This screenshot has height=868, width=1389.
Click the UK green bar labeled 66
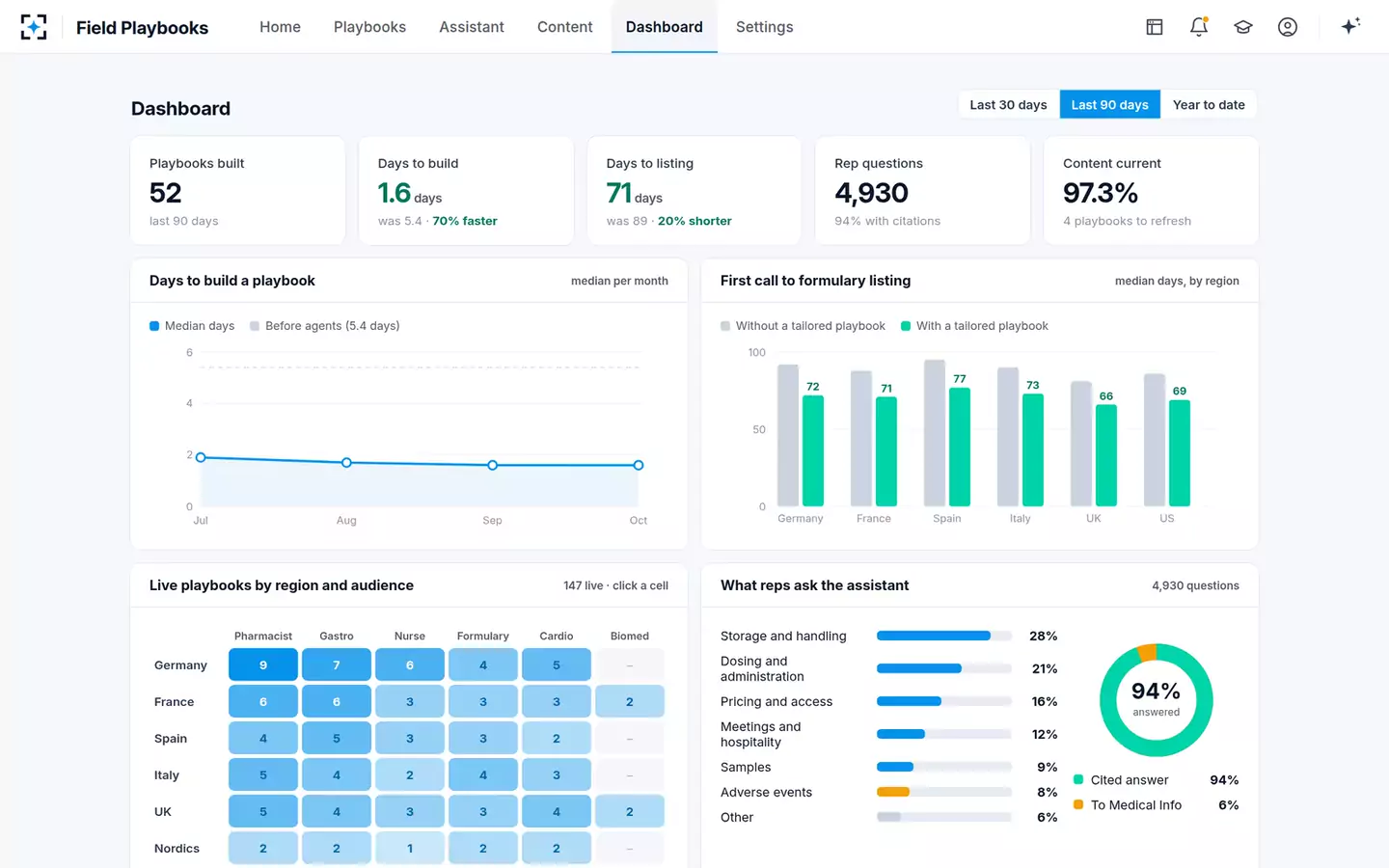coord(1106,455)
